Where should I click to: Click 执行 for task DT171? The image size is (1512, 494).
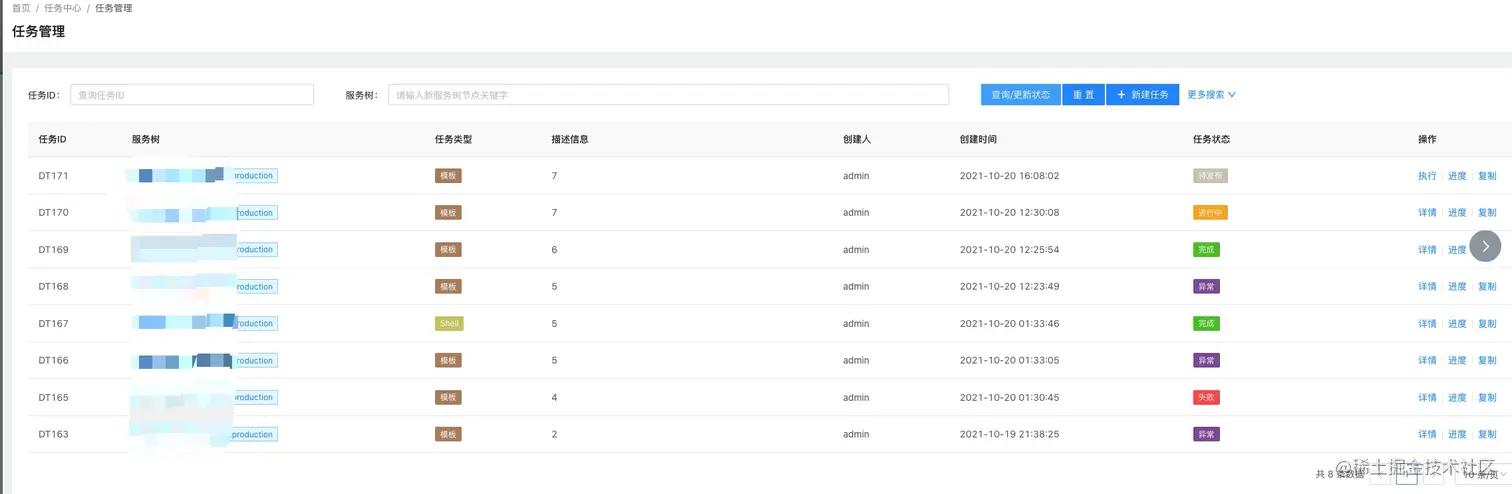(1427, 176)
